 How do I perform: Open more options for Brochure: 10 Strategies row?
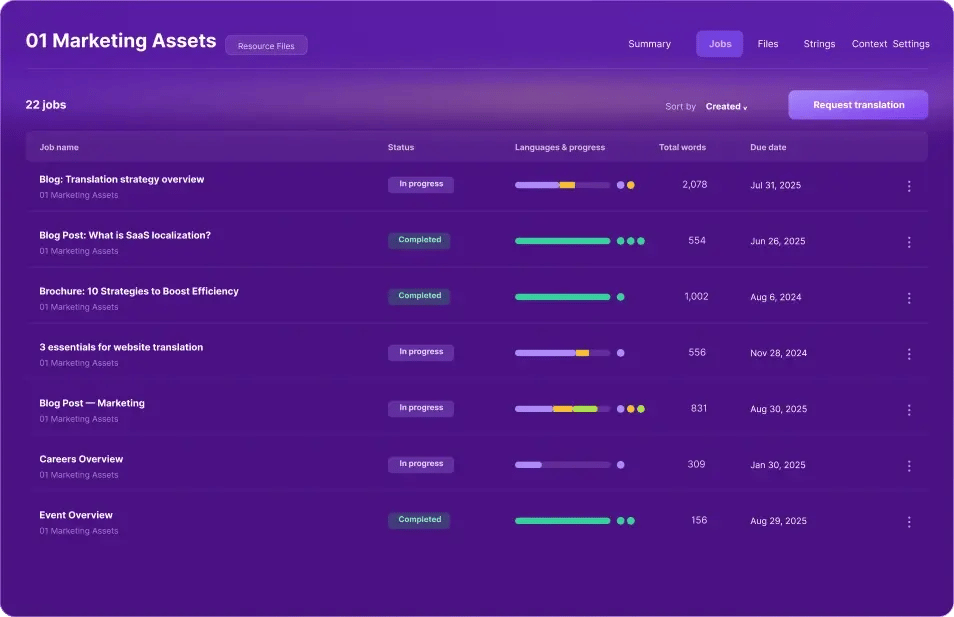click(909, 298)
